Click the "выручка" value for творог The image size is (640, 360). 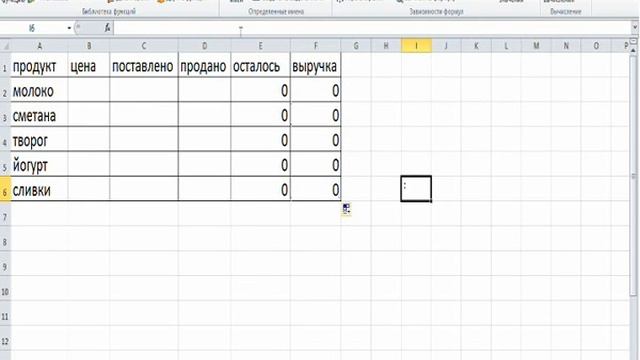click(316, 140)
